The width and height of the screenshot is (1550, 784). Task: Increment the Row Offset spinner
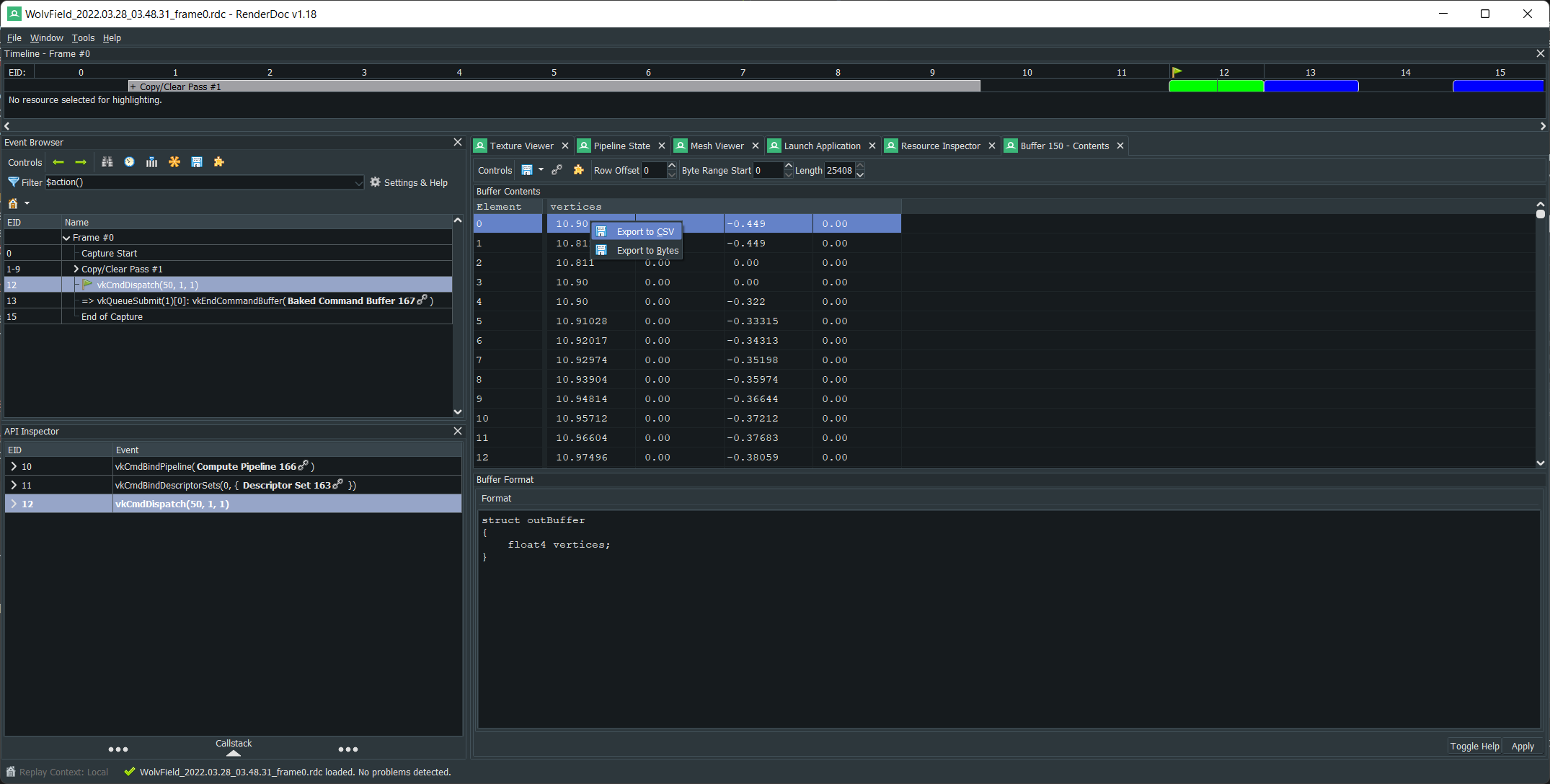(x=672, y=166)
